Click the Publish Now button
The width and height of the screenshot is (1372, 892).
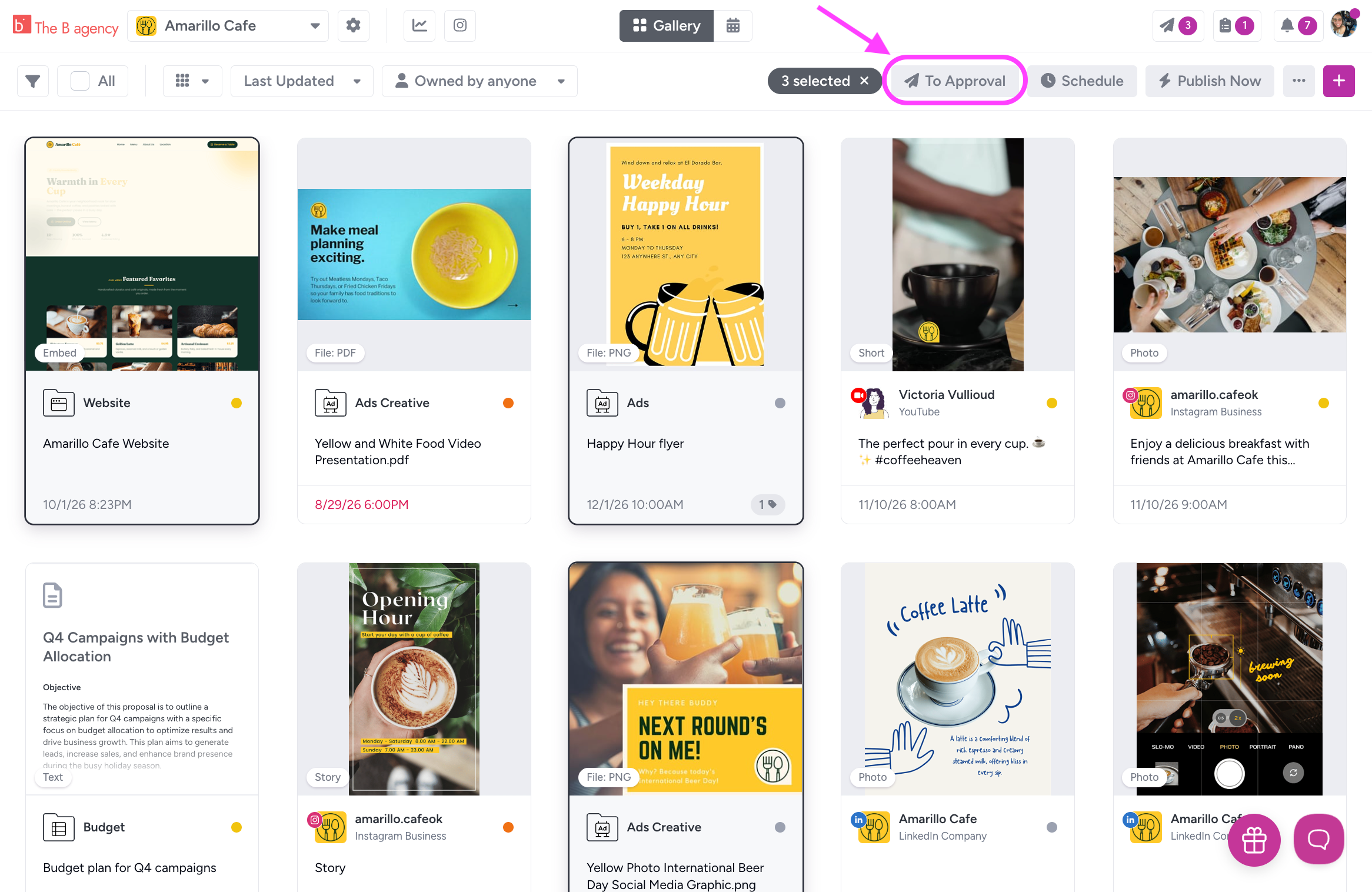pos(1210,81)
